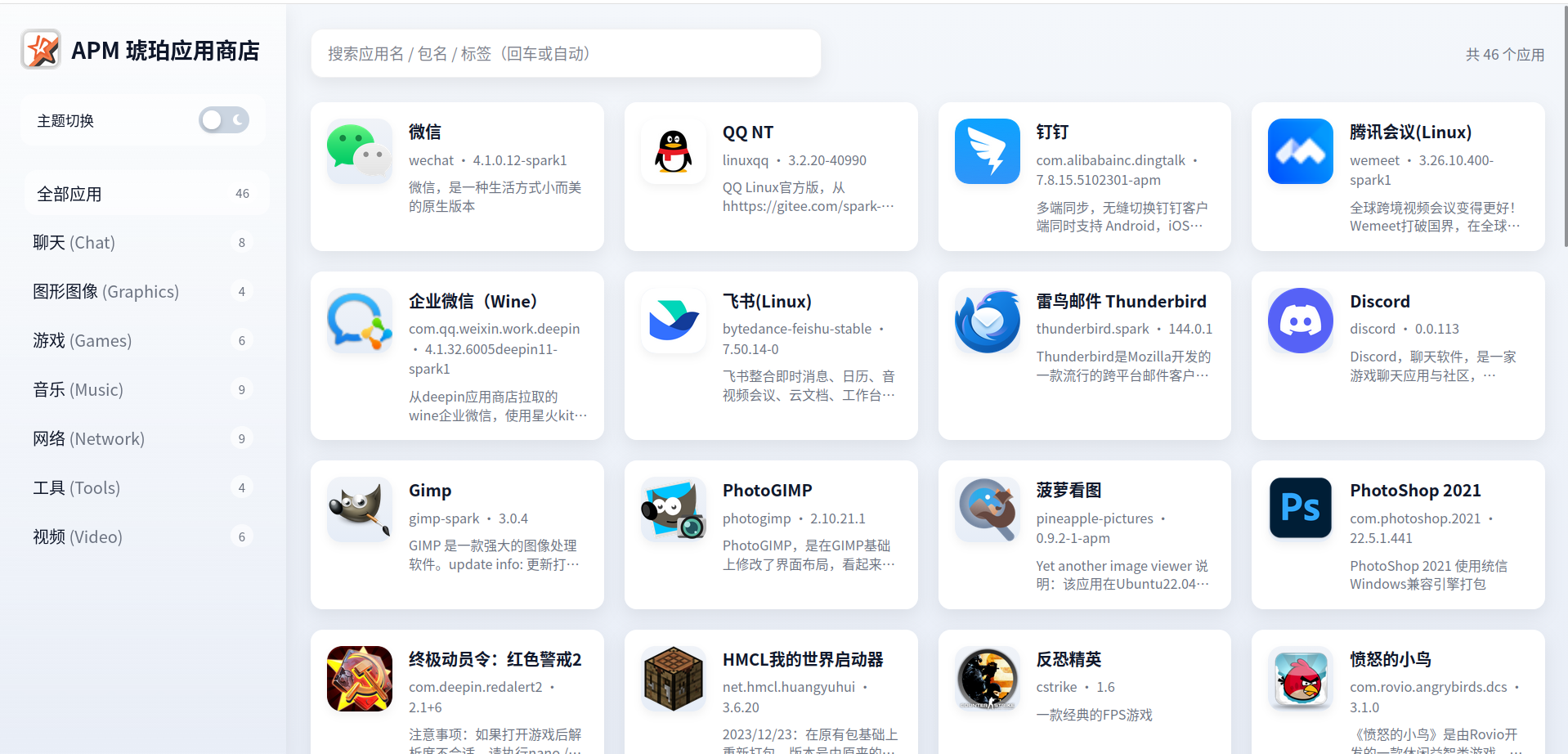Click the 终极动员令：红色警戒2 title
Viewport: 1568px width, 754px height.
point(495,660)
